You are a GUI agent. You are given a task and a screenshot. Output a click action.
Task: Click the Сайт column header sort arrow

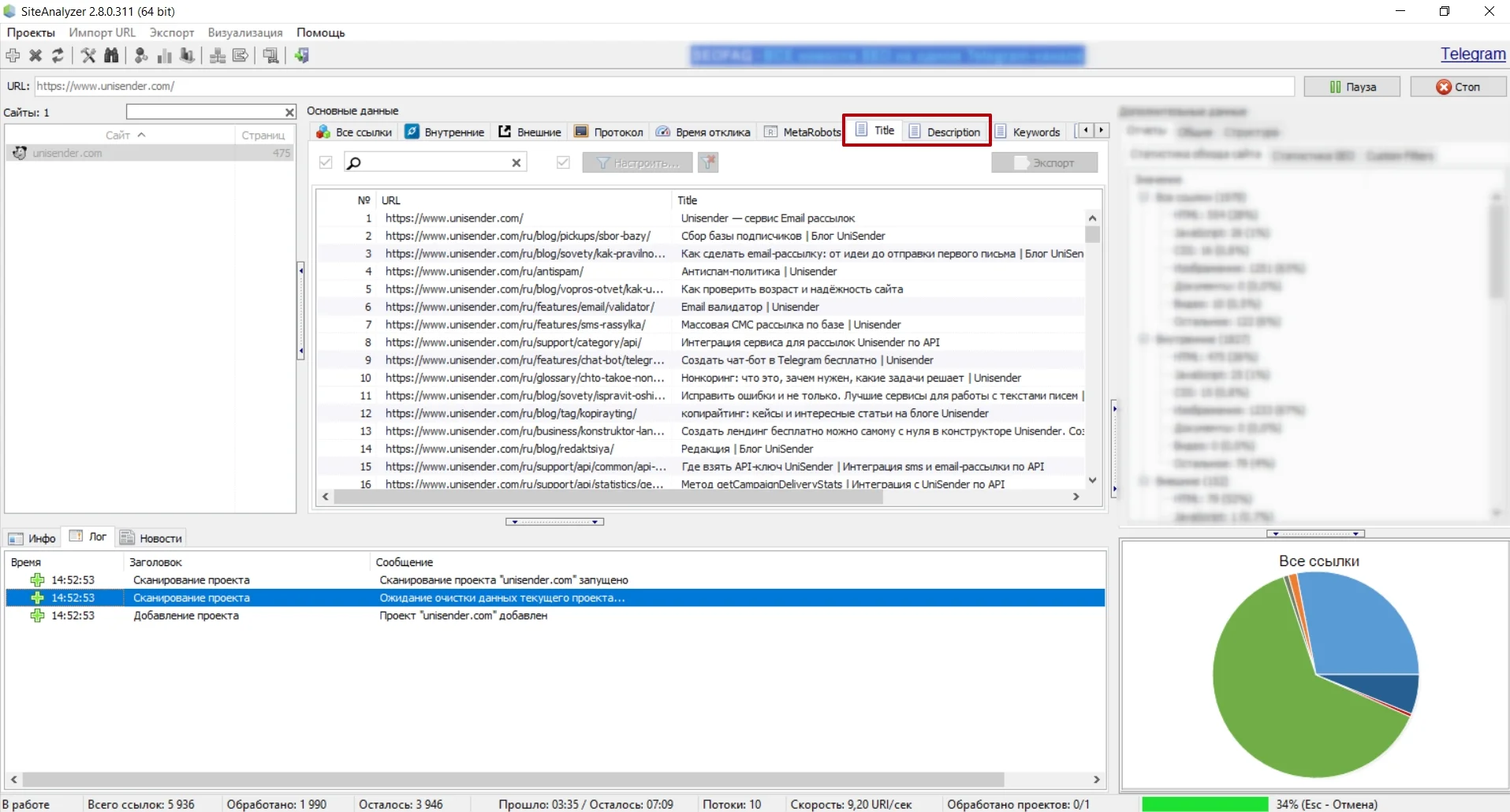click(x=142, y=135)
